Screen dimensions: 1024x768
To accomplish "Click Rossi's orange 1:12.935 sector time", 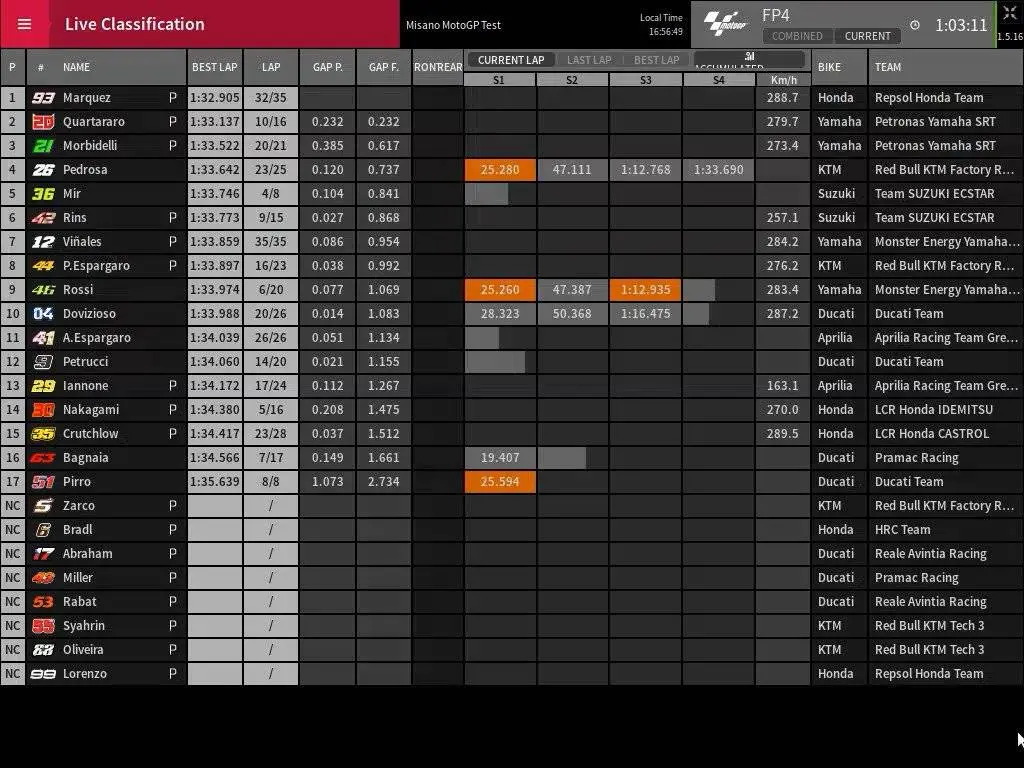I will (x=645, y=290).
